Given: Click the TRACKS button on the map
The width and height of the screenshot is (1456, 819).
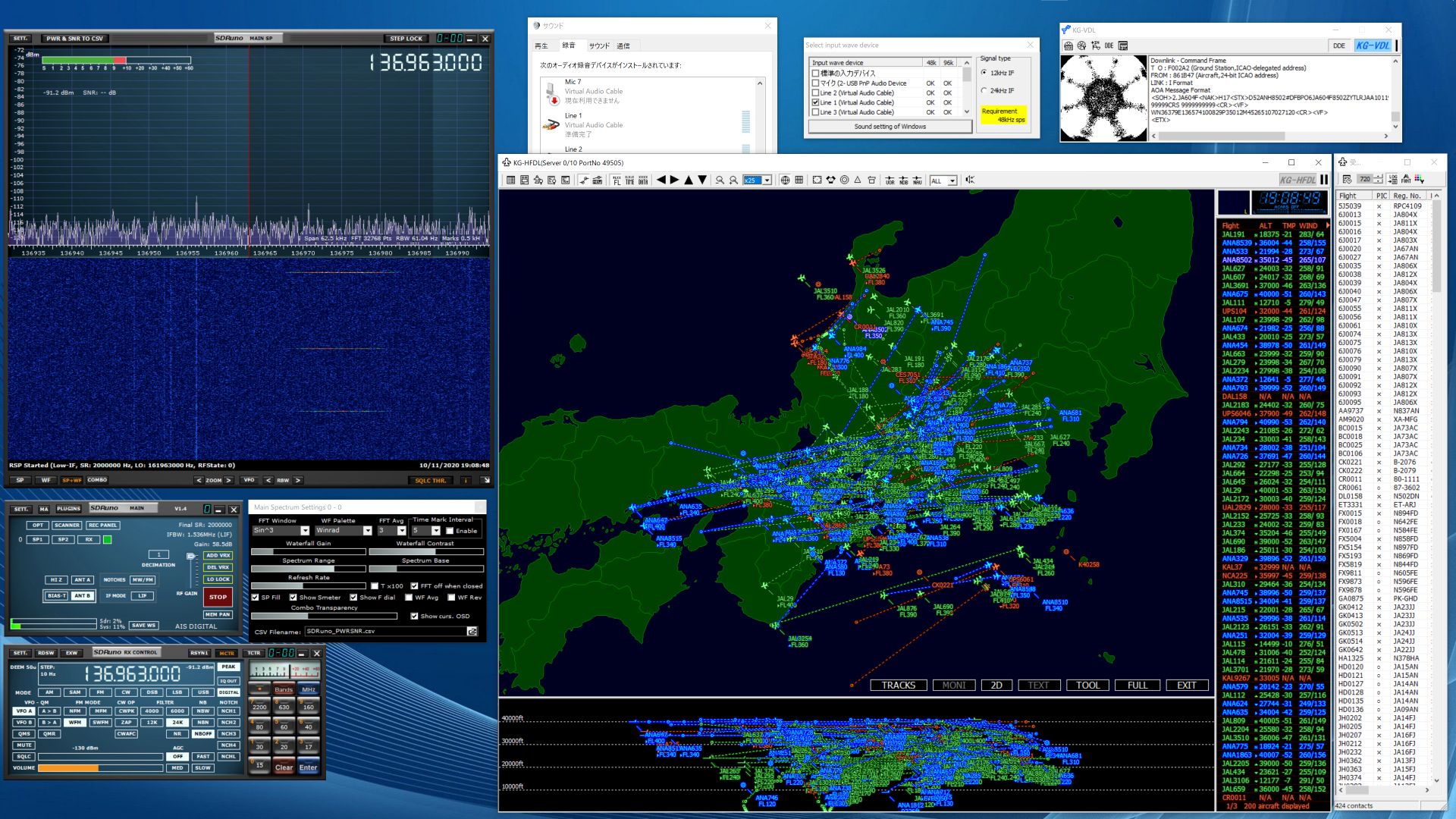Looking at the screenshot, I should point(898,686).
